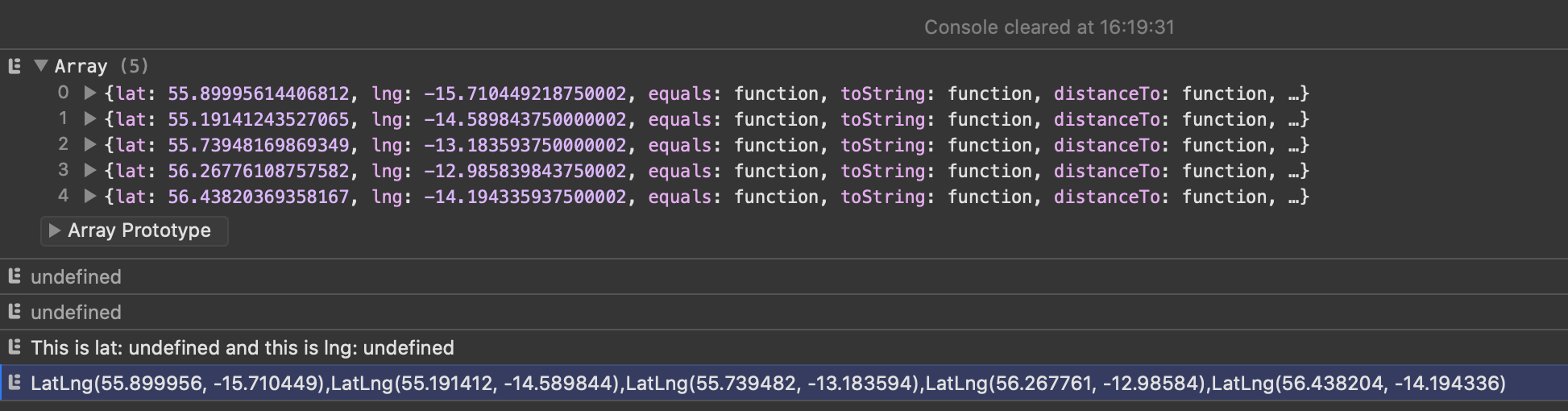Click the 'Console cleared at 16:19:31' label
Viewport: 1568px width, 411px height.
tap(1048, 27)
